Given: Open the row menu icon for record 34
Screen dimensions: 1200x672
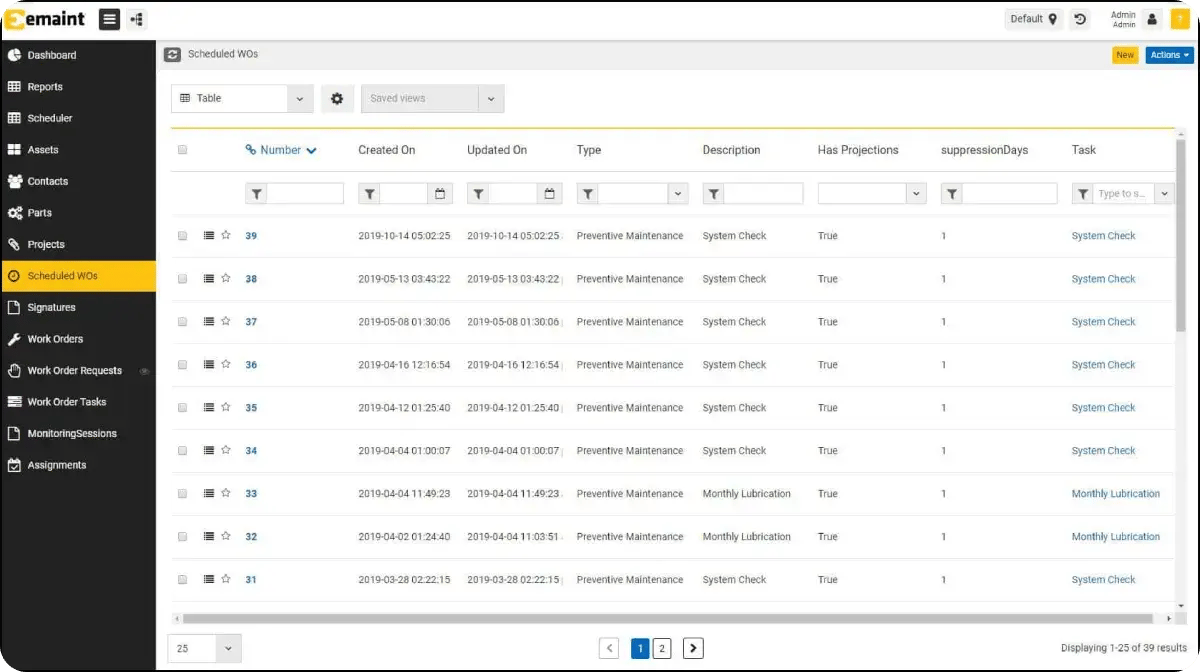Looking at the screenshot, I should pyautogui.click(x=208, y=451).
